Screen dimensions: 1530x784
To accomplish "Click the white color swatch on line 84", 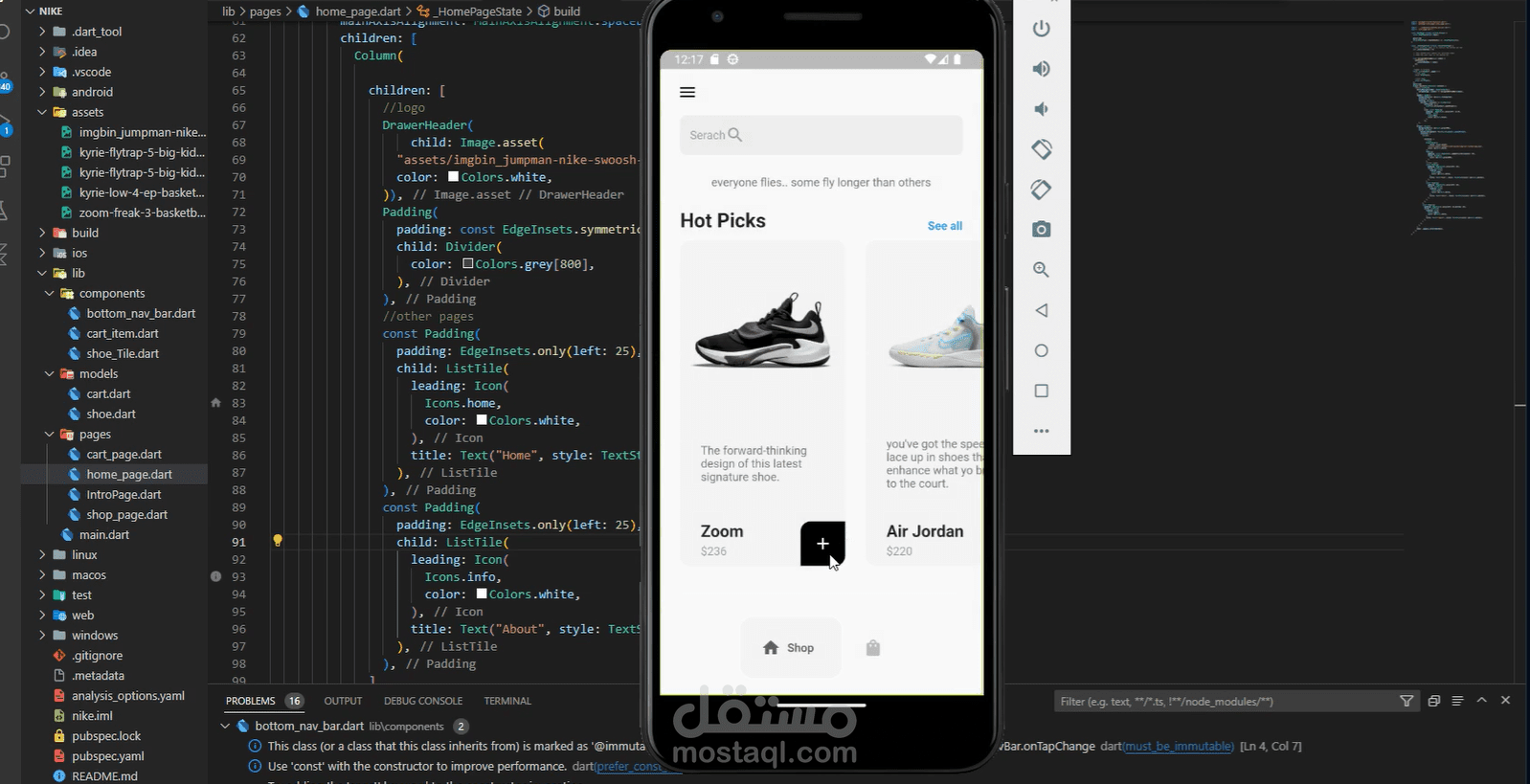I will click(482, 420).
